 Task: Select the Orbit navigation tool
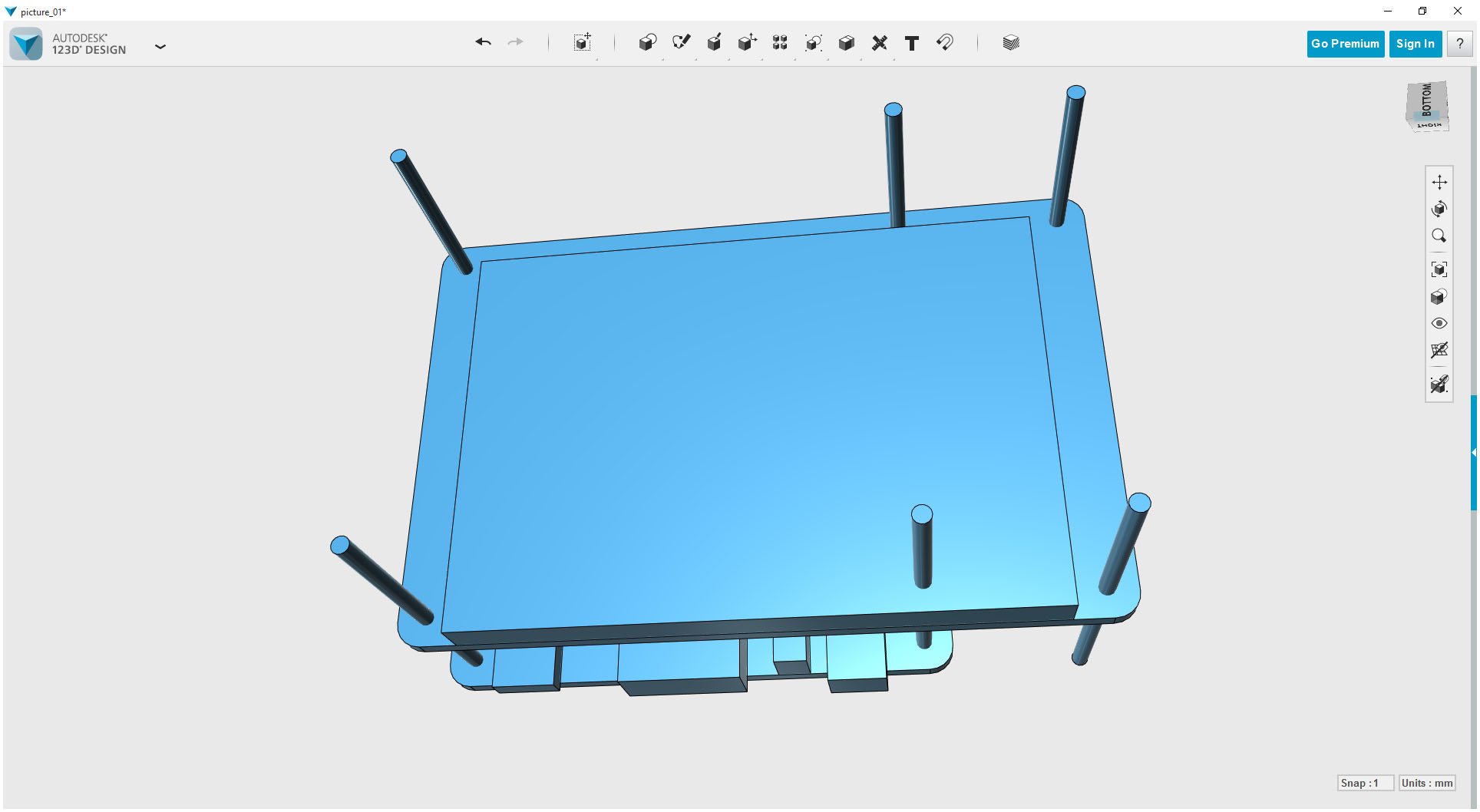[x=1439, y=209]
